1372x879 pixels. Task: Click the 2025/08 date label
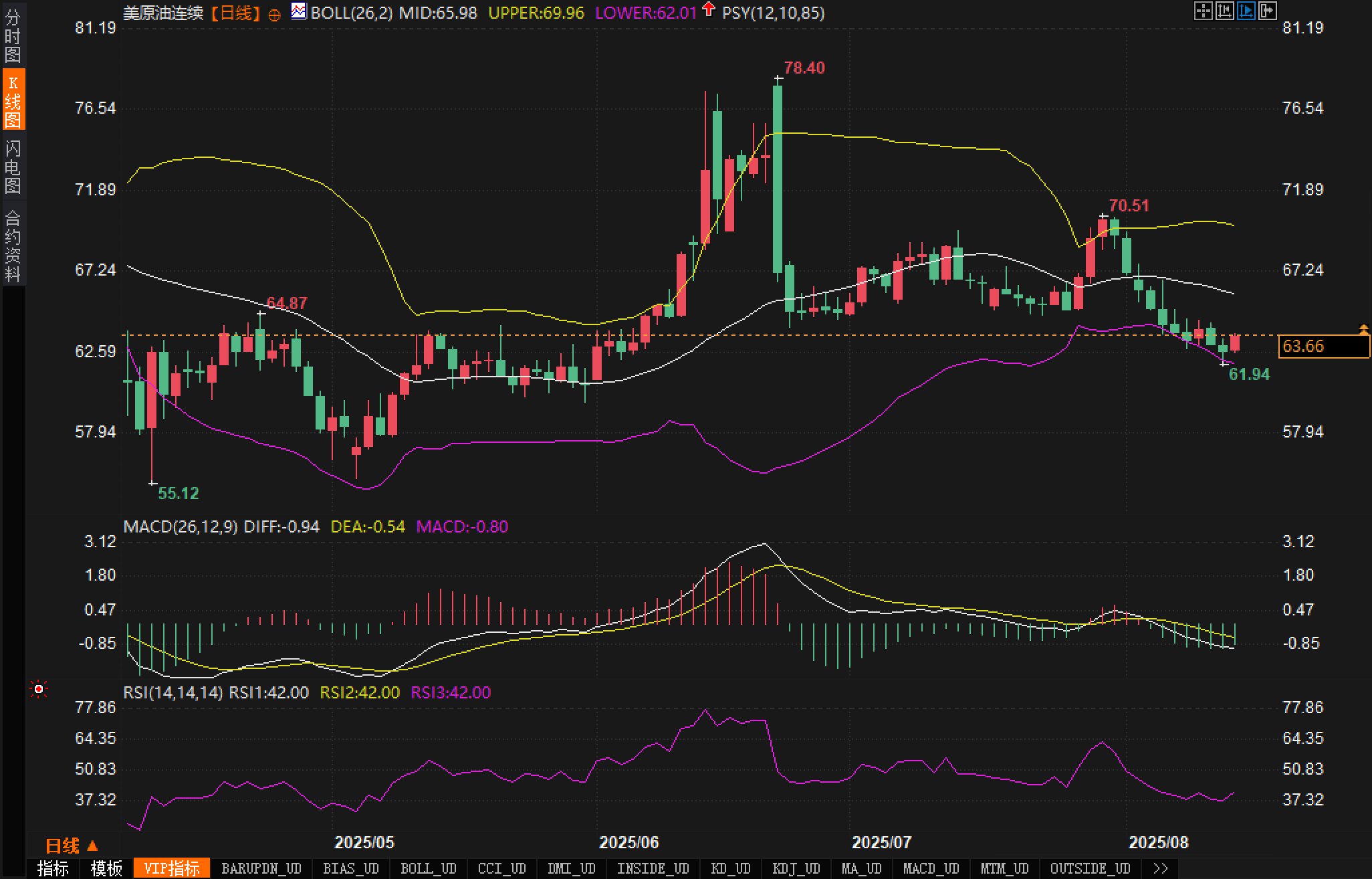[x=1159, y=842]
